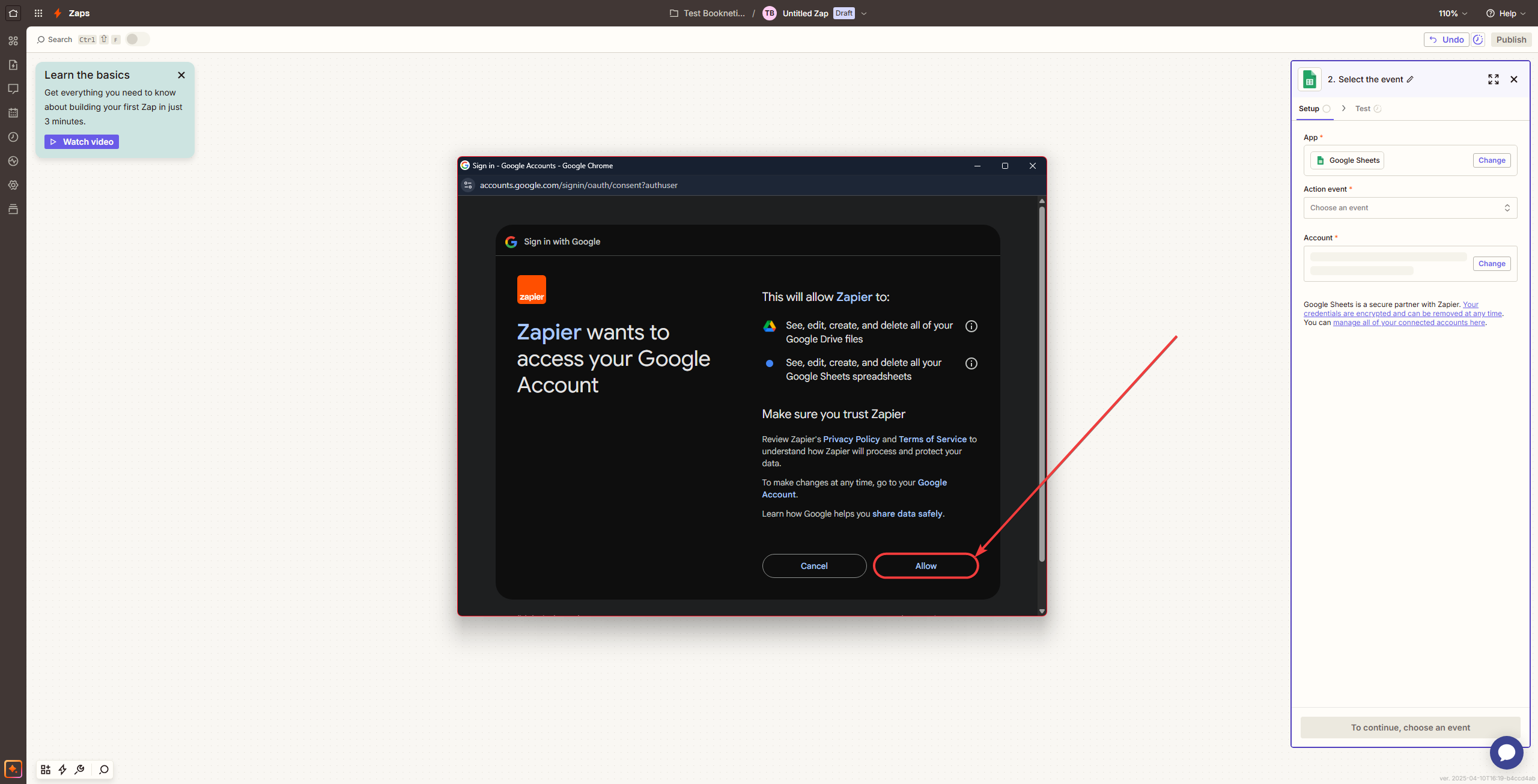Open the Zap file sidebar icon
Screen dimensions: 1538x784
pyautogui.click(x=13, y=65)
